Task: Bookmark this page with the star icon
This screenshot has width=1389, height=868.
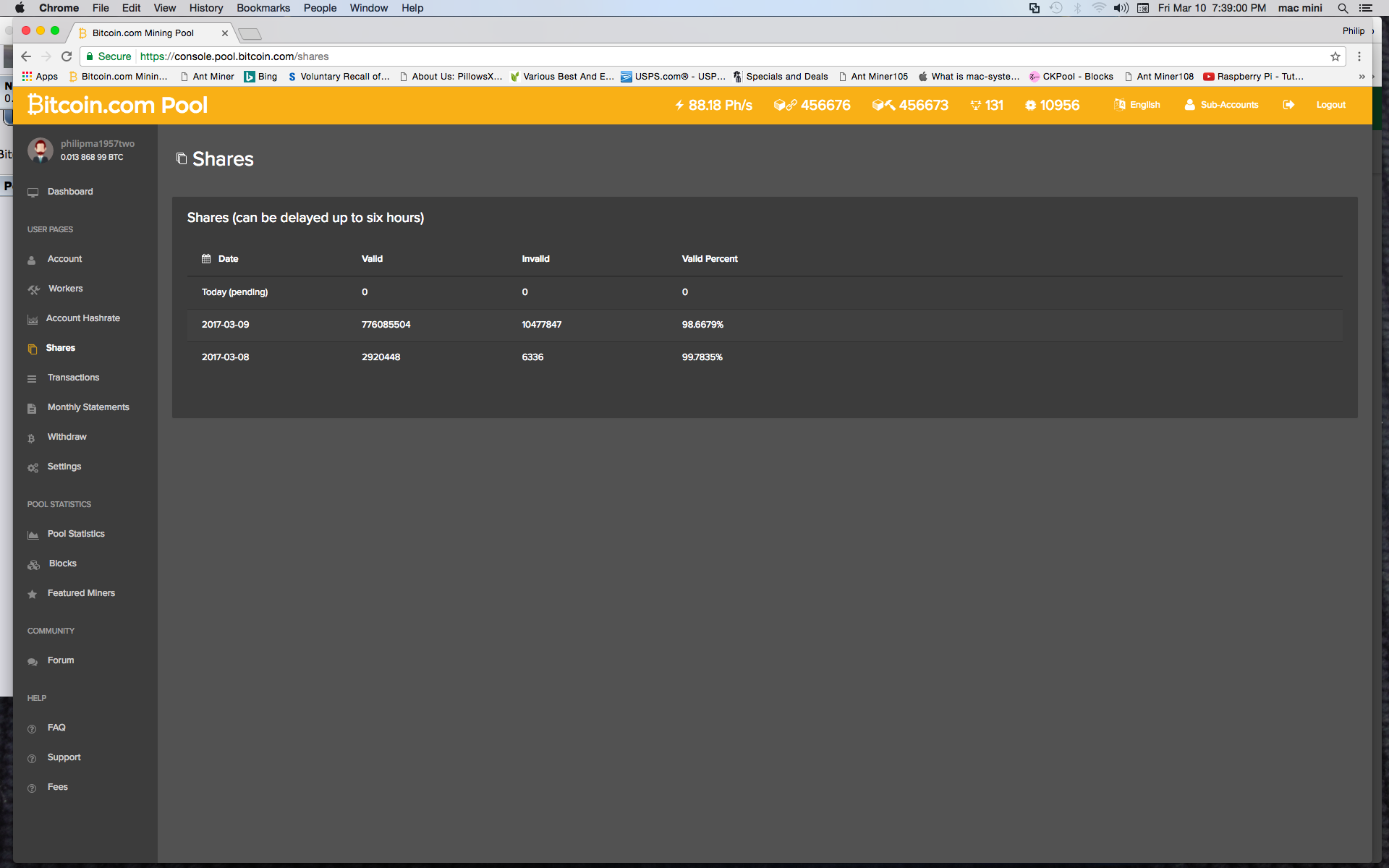Action: 1335,56
